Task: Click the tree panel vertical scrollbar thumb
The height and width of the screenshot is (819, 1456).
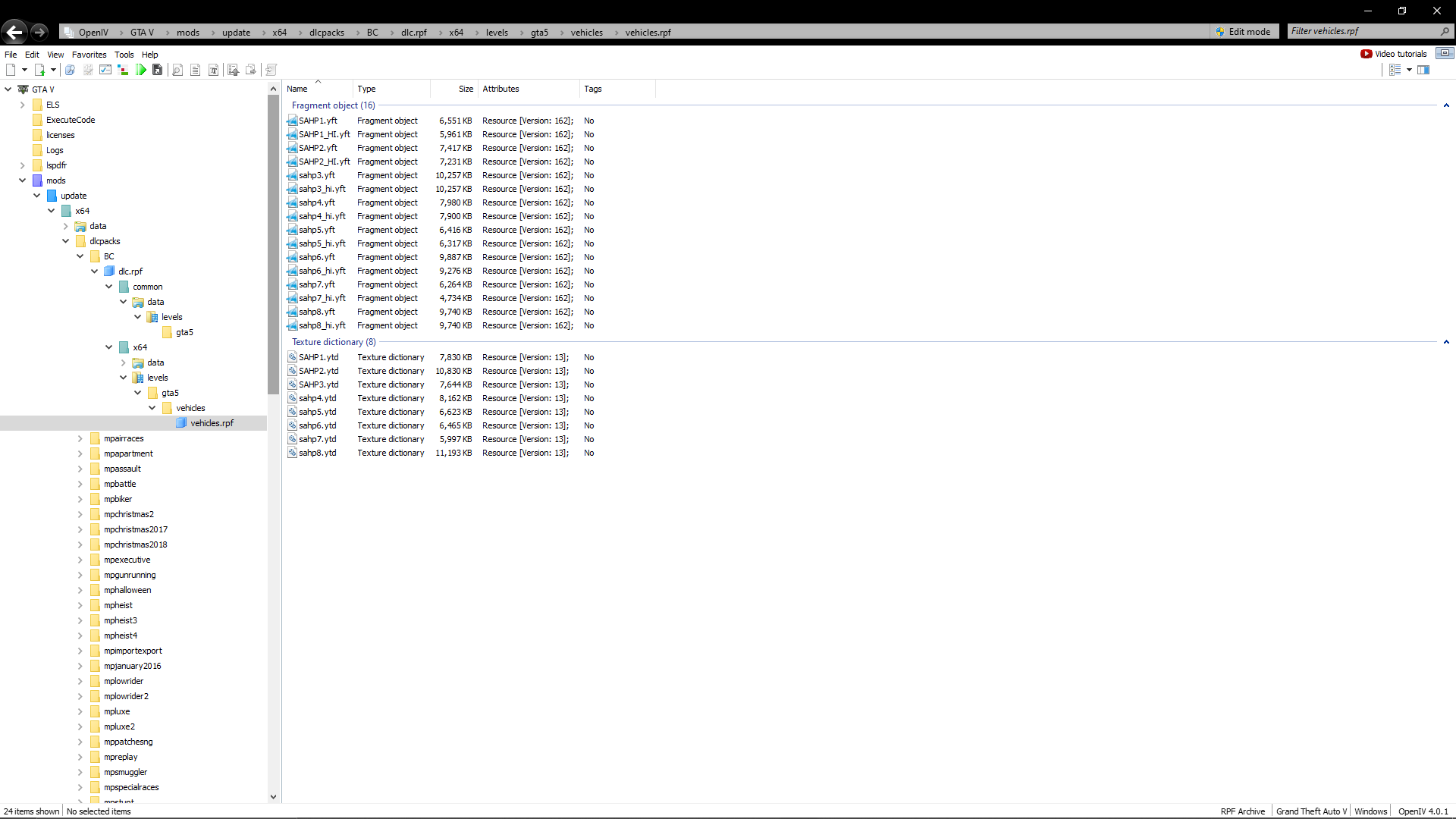Action: click(273, 243)
